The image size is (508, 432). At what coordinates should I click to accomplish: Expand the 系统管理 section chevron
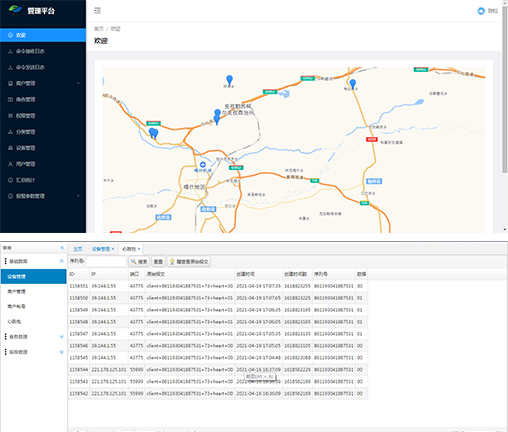(62, 352)
